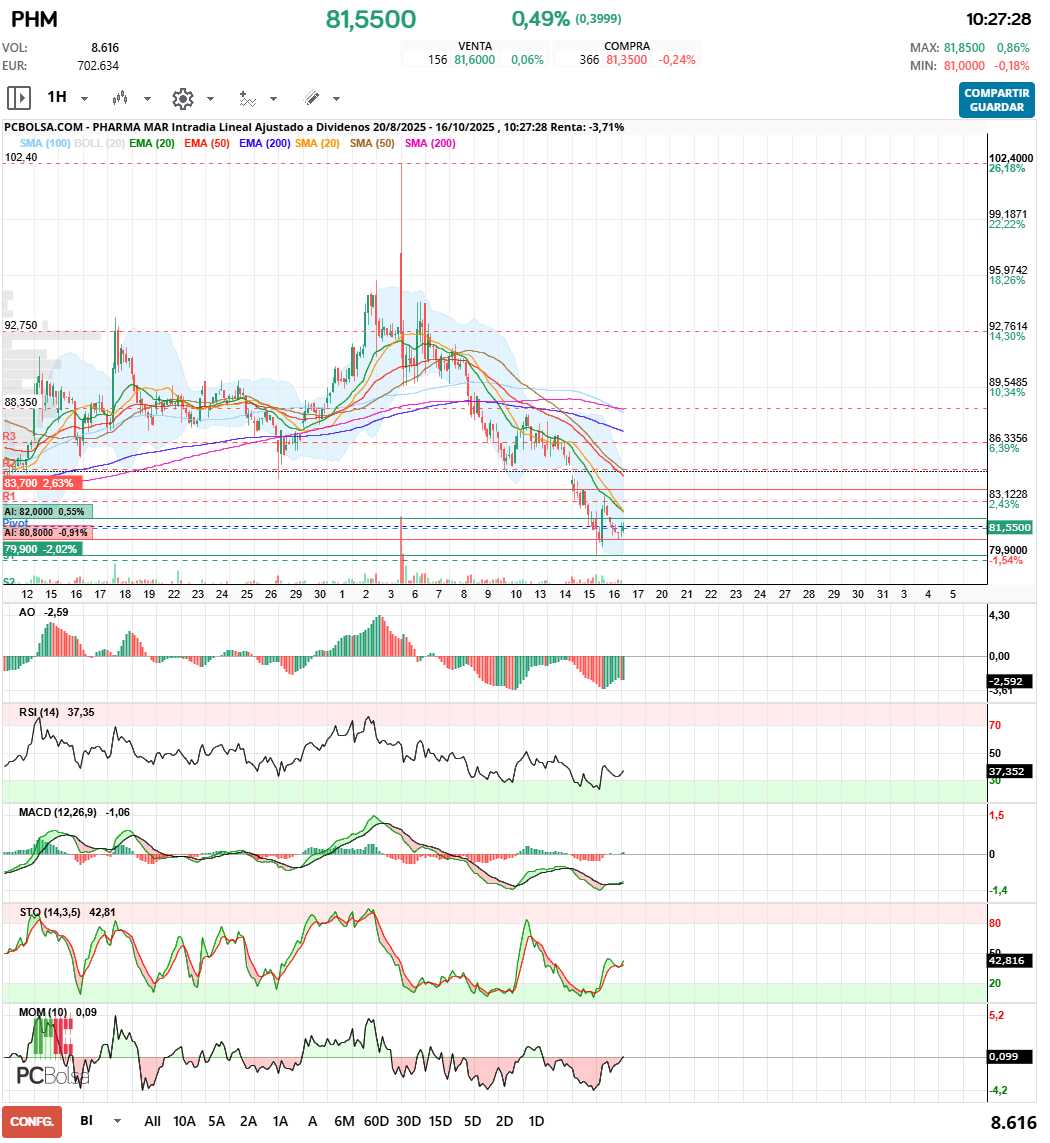1050x1143 pixels.
Task: Switch to the 30D time range
Action: [x=408, y=1122]
